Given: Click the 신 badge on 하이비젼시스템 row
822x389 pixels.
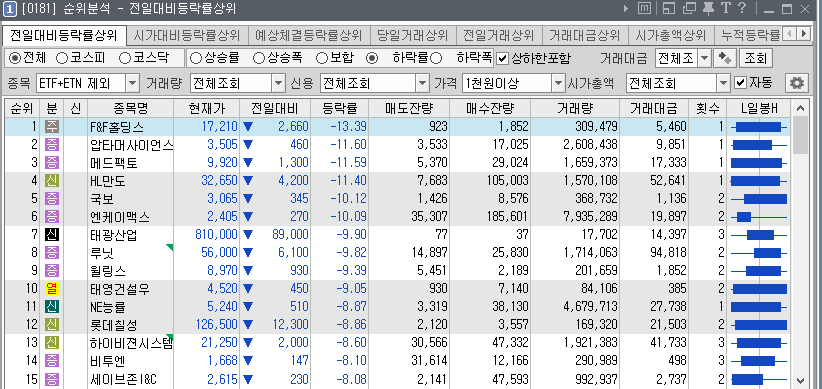Looking at the screenshot, I should pyautogui.click(x=52, y=343).
